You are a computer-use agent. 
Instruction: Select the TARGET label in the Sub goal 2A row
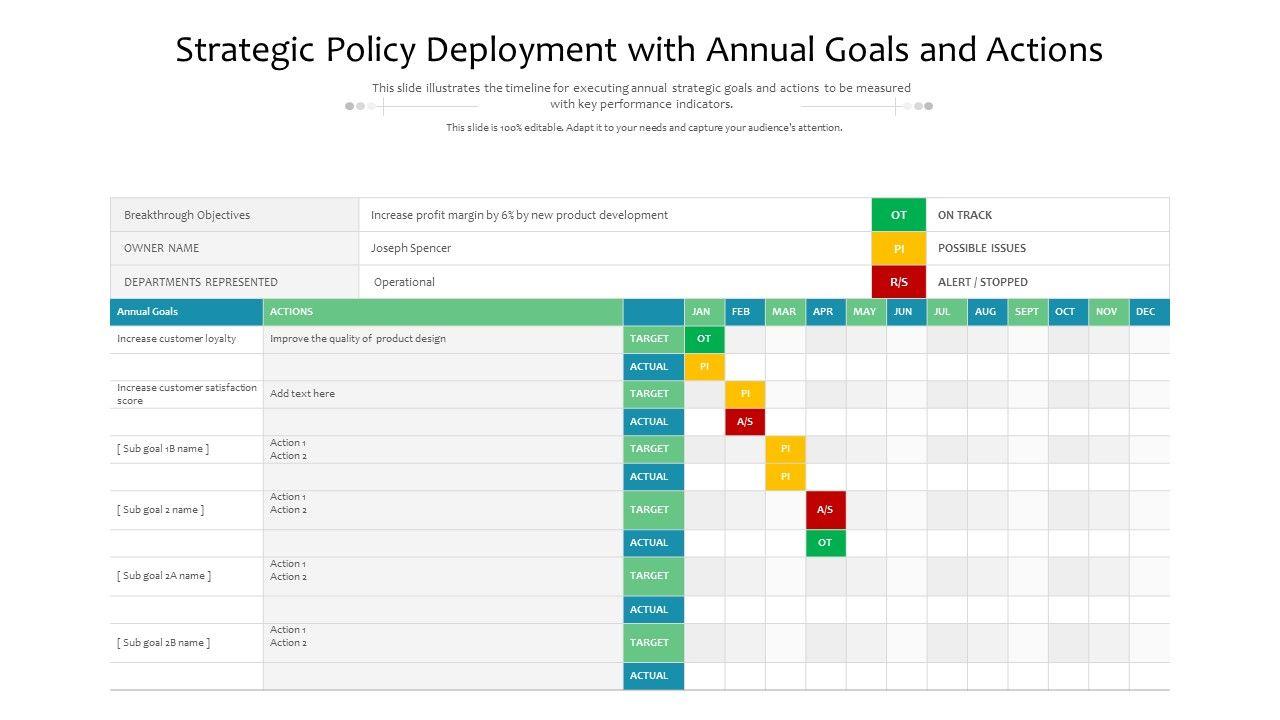coord(654,576)
